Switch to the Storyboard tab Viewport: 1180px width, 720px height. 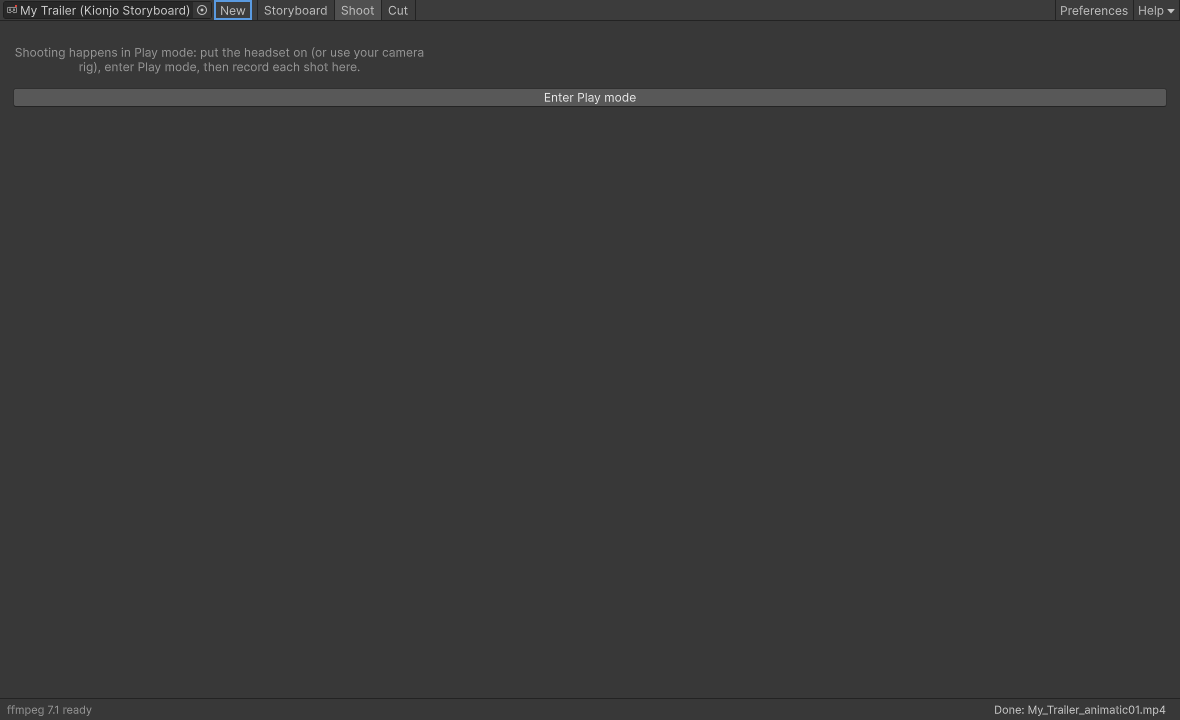pyautogui.click(x=295, y=11)
